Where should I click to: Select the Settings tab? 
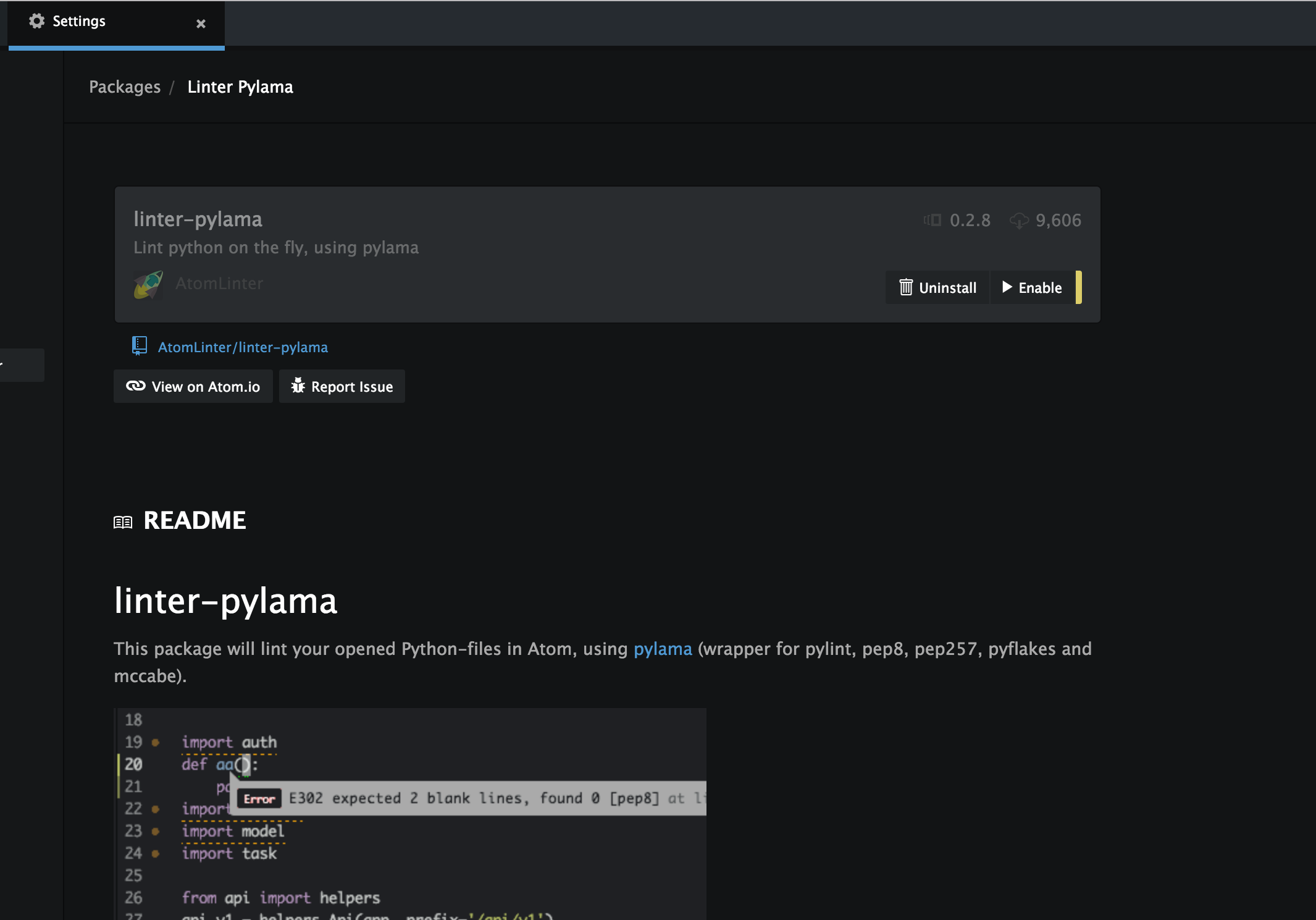click(116, 23)
